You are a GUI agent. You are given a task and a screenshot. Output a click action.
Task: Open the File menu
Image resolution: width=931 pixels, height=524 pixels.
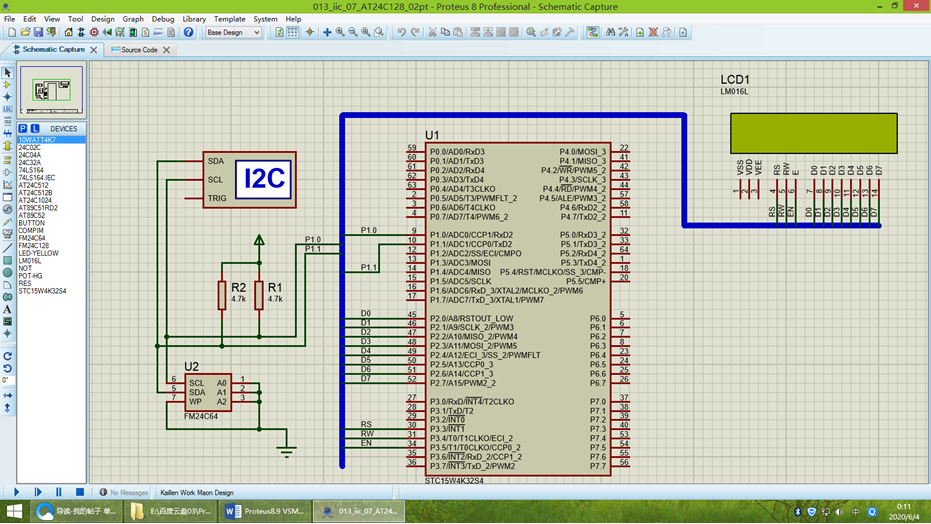tap(10, 19)
